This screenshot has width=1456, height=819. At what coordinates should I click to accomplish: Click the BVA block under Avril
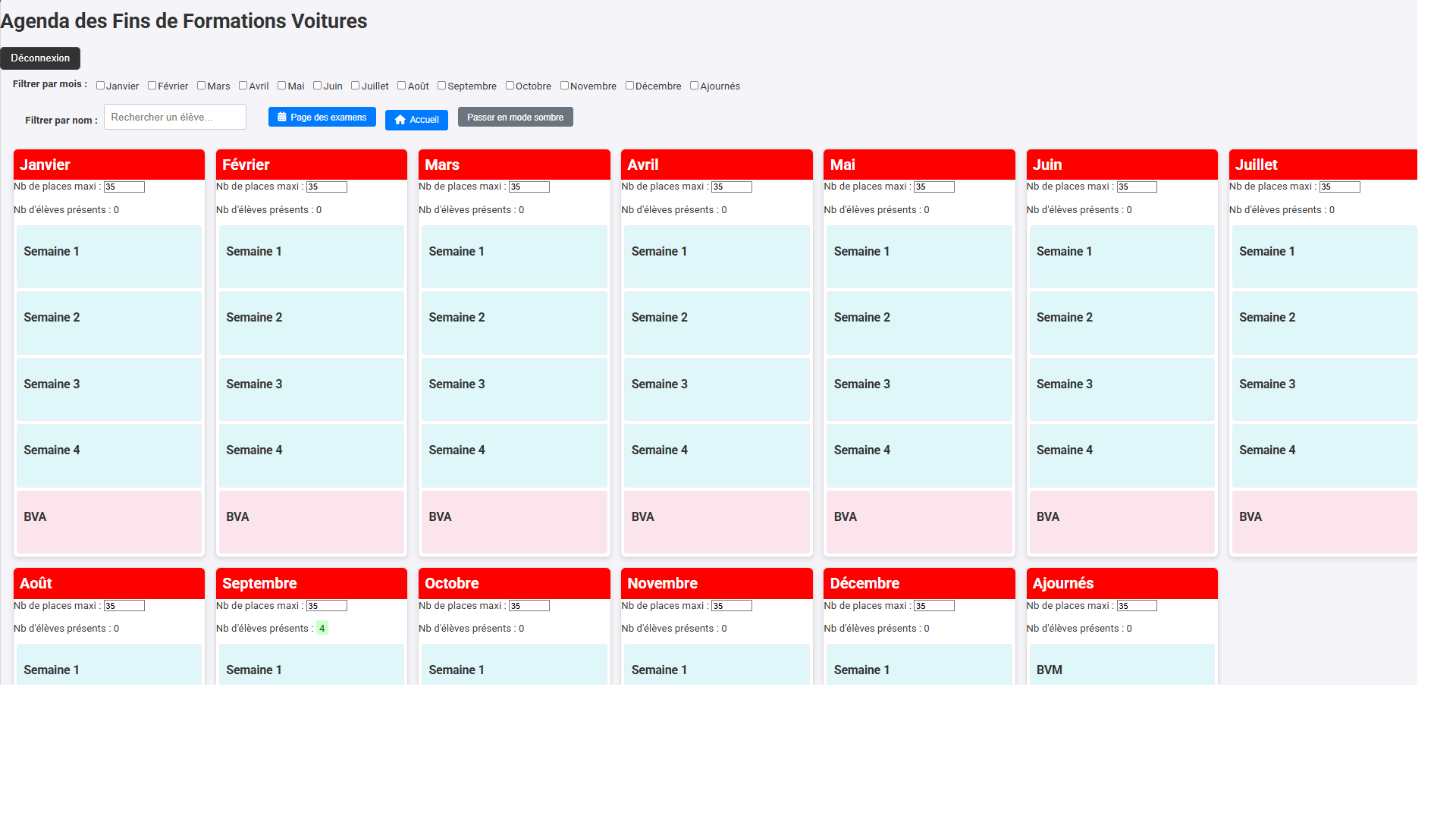(716, 522)
